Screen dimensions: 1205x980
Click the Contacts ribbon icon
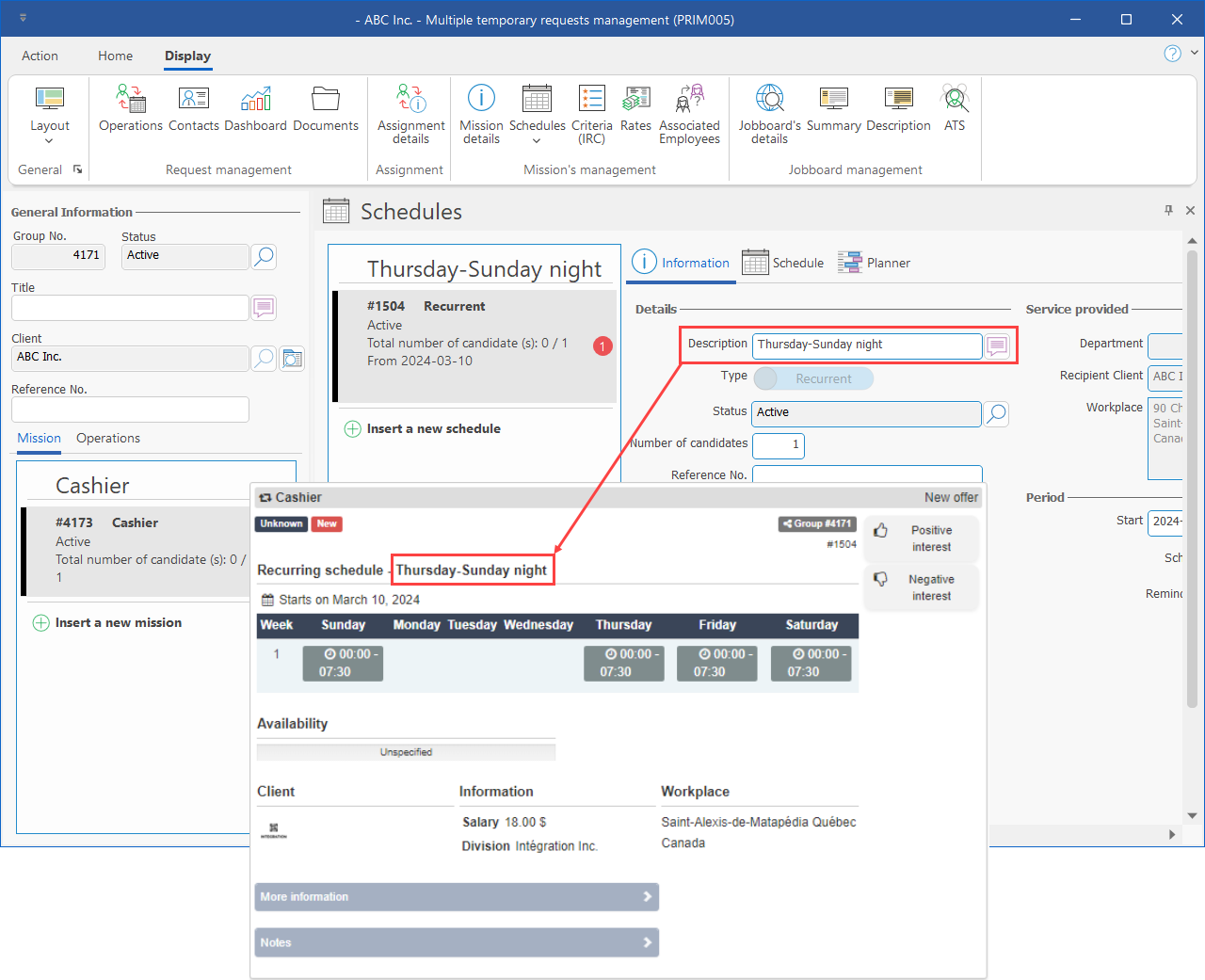[x=194, y=99]
